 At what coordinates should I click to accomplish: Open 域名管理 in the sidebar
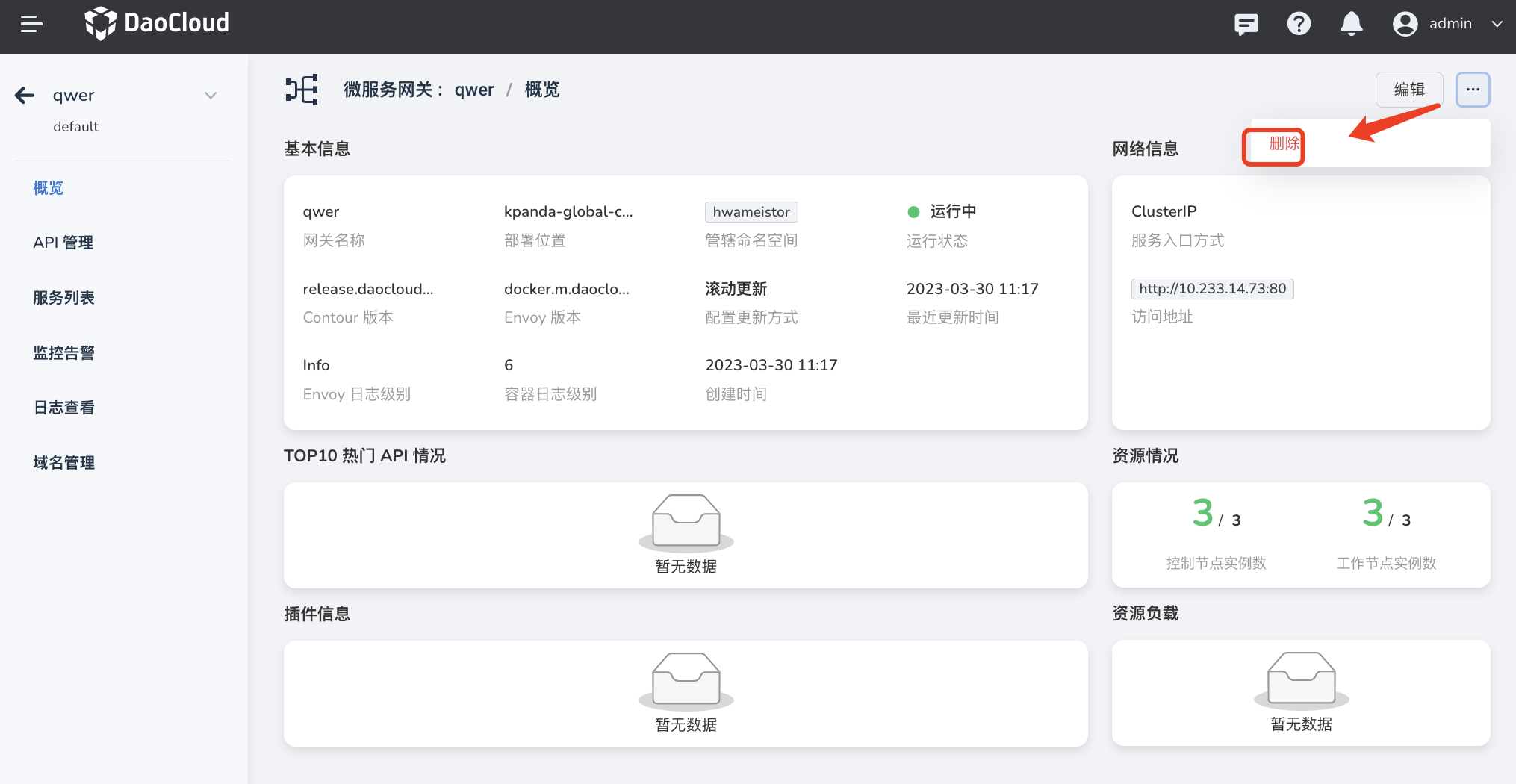pyautogui.click(x=63, y=463)
